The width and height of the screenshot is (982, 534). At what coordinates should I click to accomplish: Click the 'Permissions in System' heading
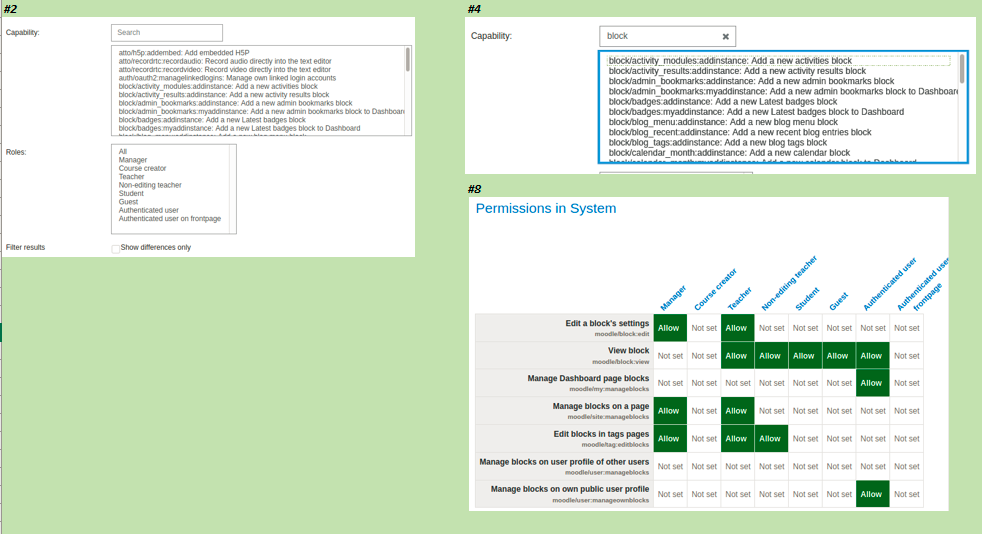545,208
